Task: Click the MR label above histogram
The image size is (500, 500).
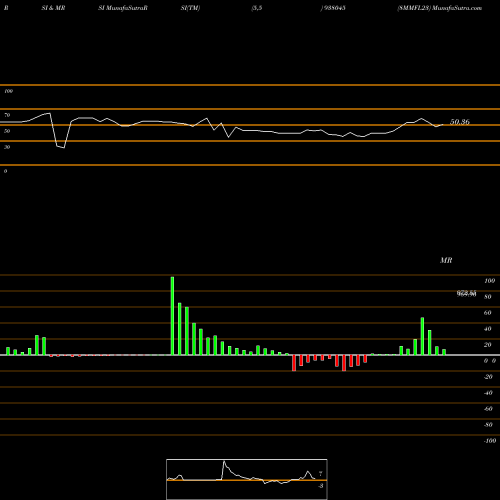Action: click(x=446, y=260)
